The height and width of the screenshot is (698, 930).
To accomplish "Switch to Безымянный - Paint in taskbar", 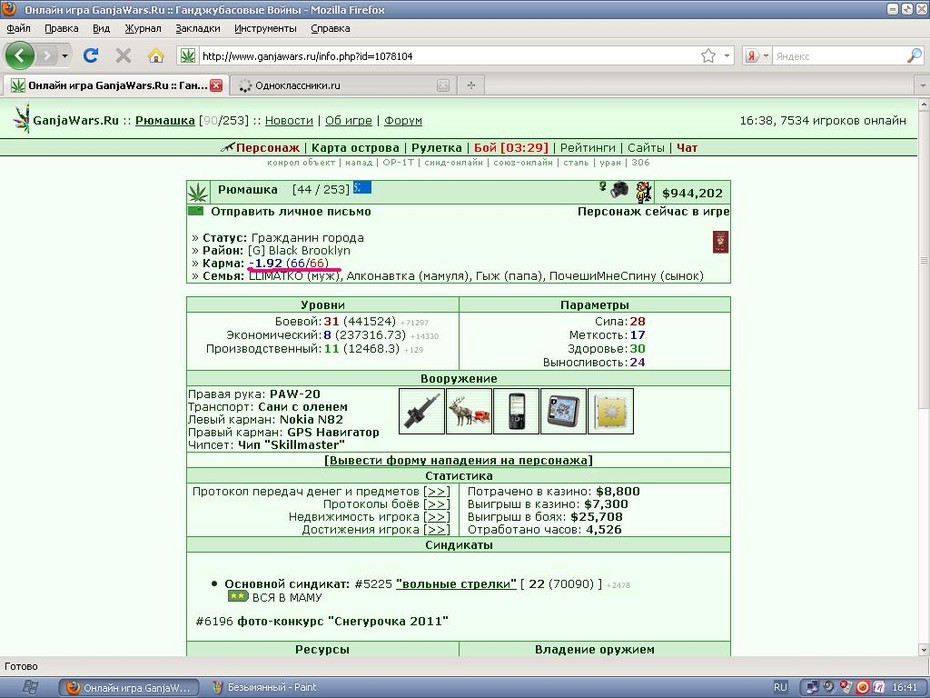I will click(x=267, y=687).
